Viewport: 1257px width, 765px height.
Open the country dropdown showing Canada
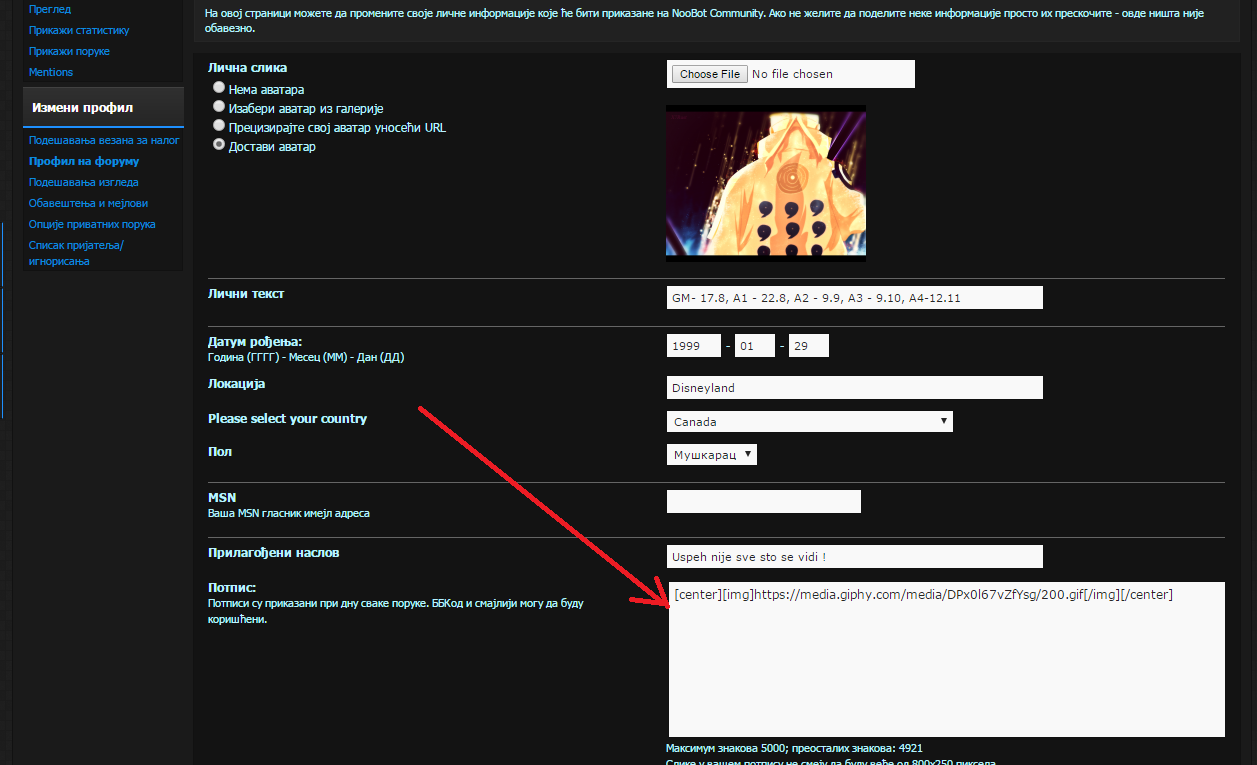click(x=809, y=422)
